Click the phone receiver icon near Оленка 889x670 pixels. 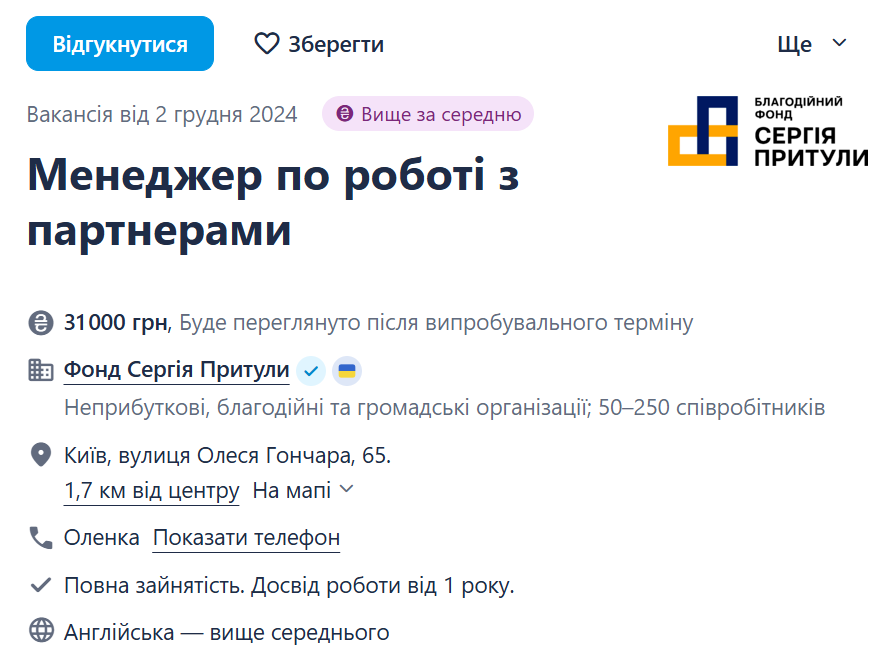click(x=40, y=537)
